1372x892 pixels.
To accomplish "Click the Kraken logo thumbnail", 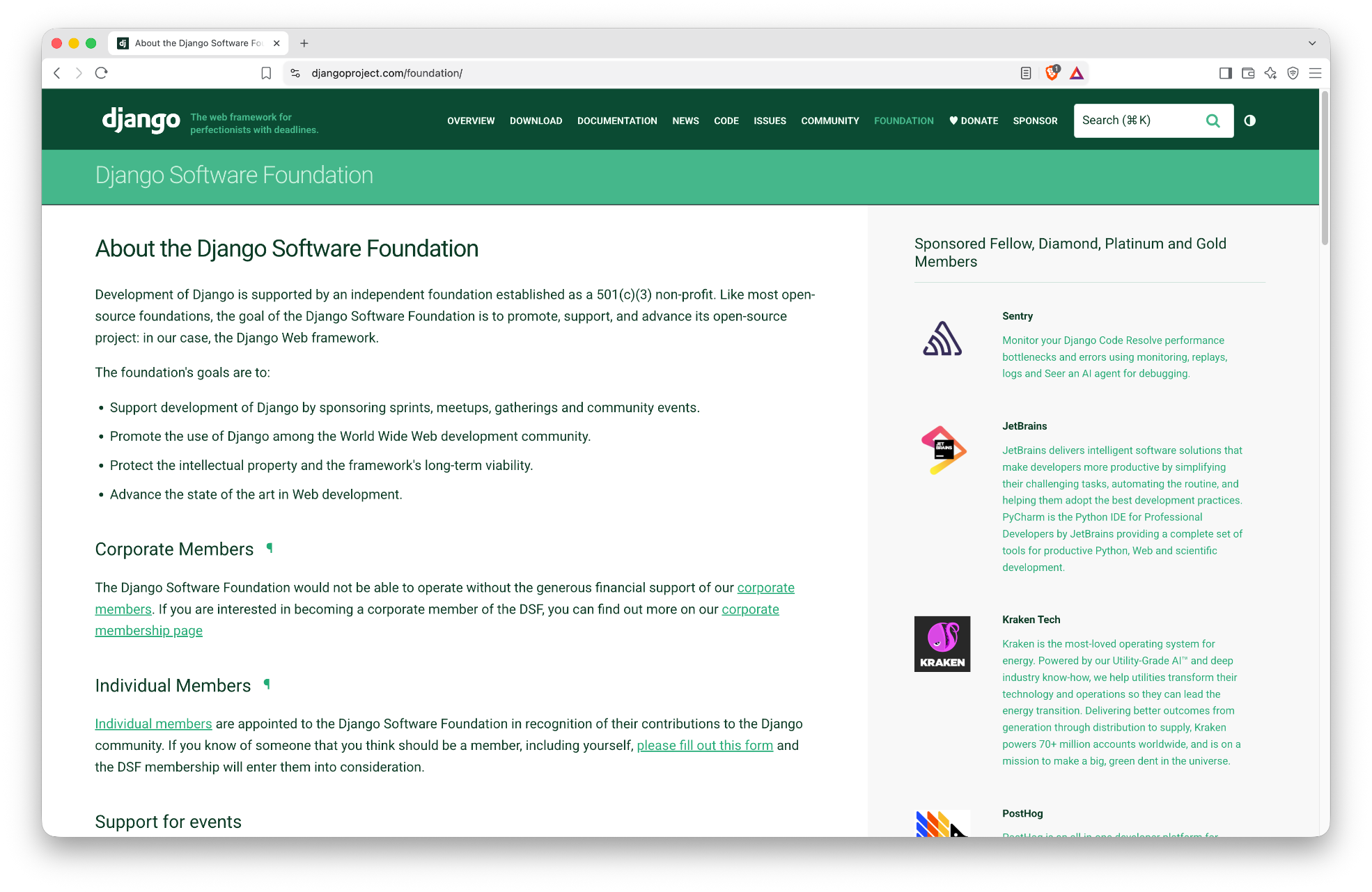I will coord(942,643).
